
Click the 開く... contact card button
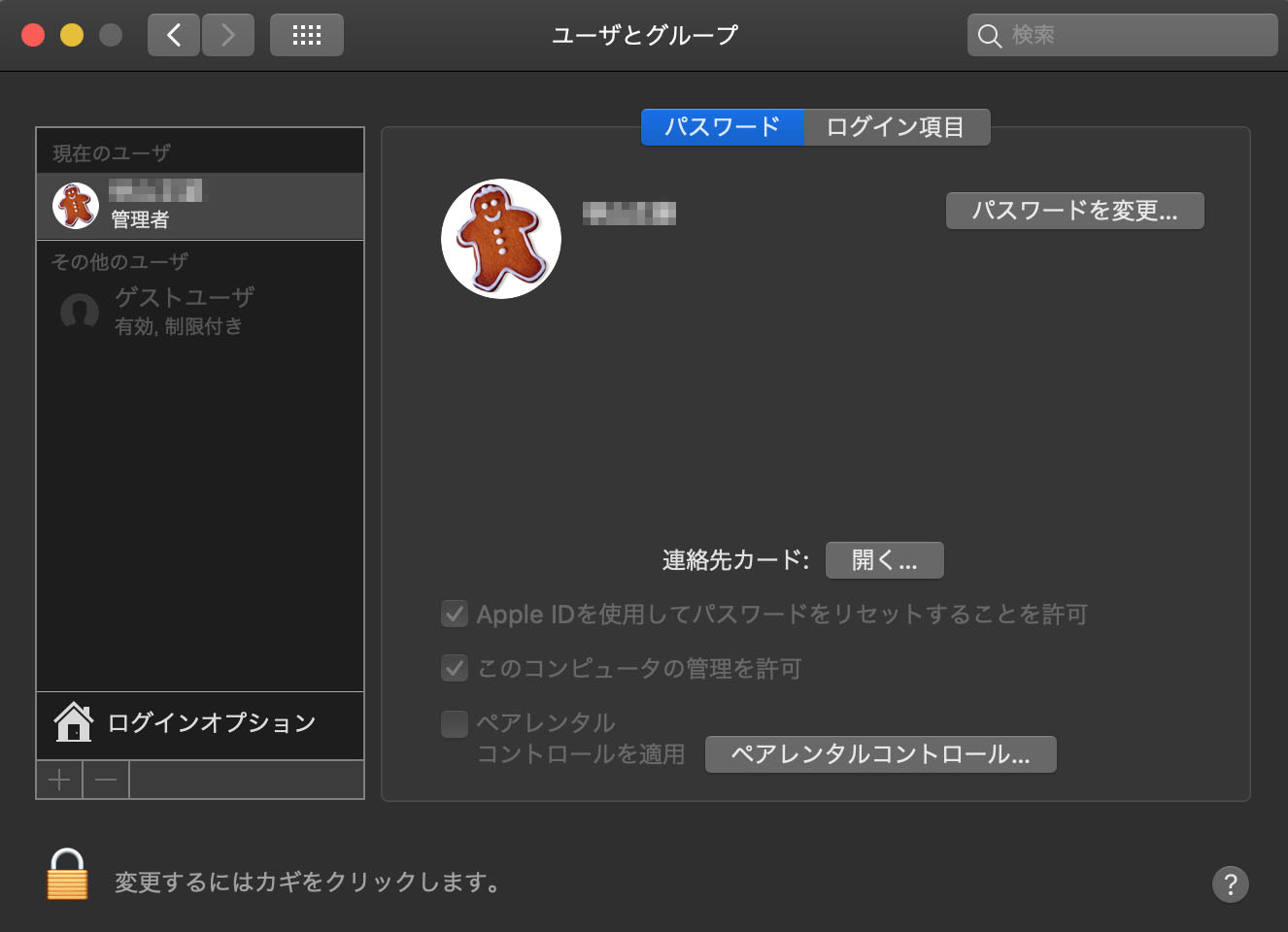coord(884,560)
